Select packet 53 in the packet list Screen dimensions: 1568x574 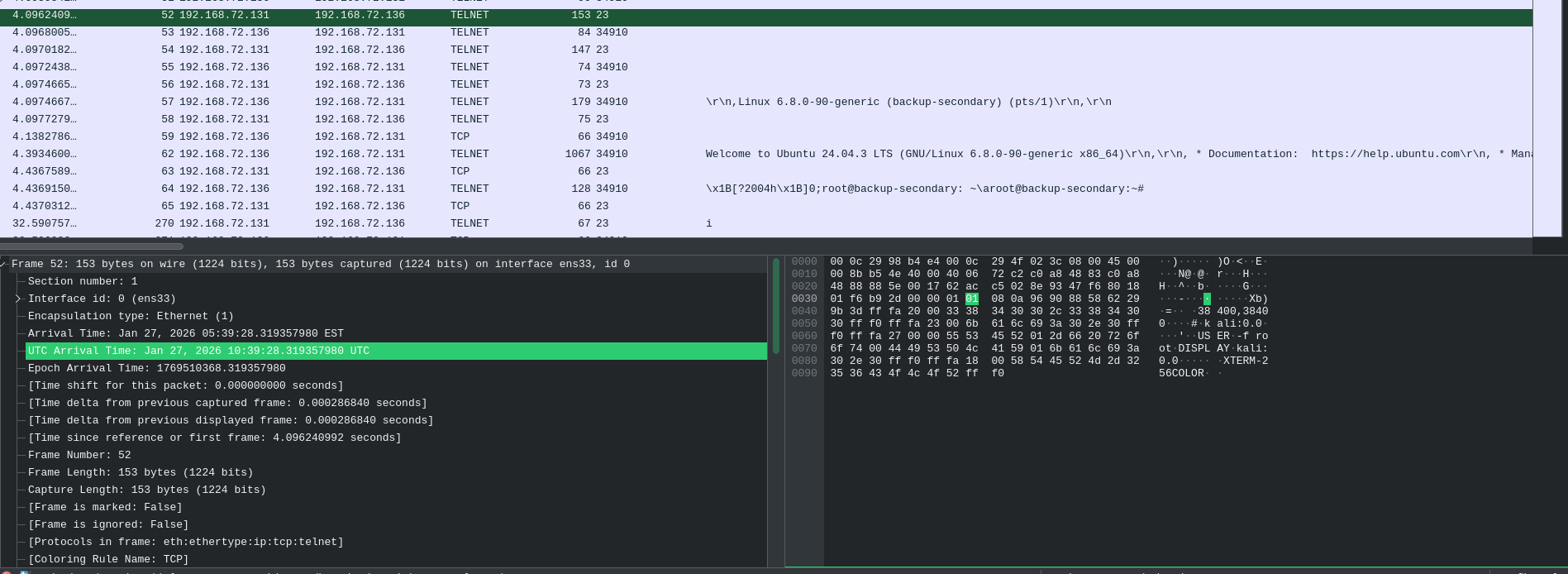(766, 32)
